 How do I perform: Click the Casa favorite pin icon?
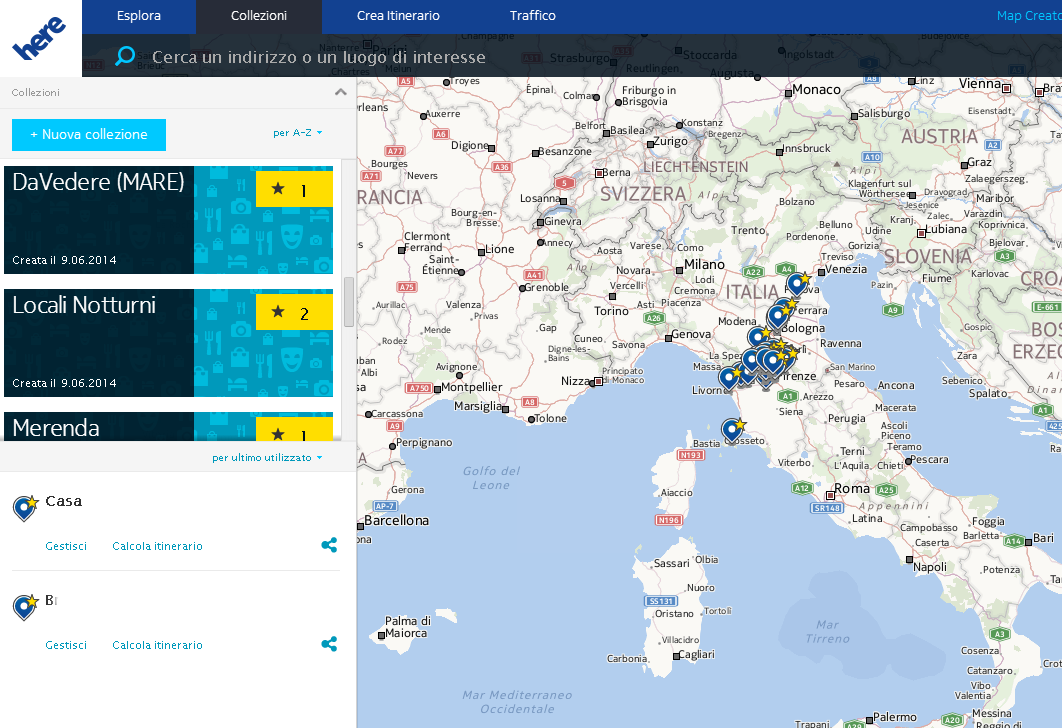[25, 507]
